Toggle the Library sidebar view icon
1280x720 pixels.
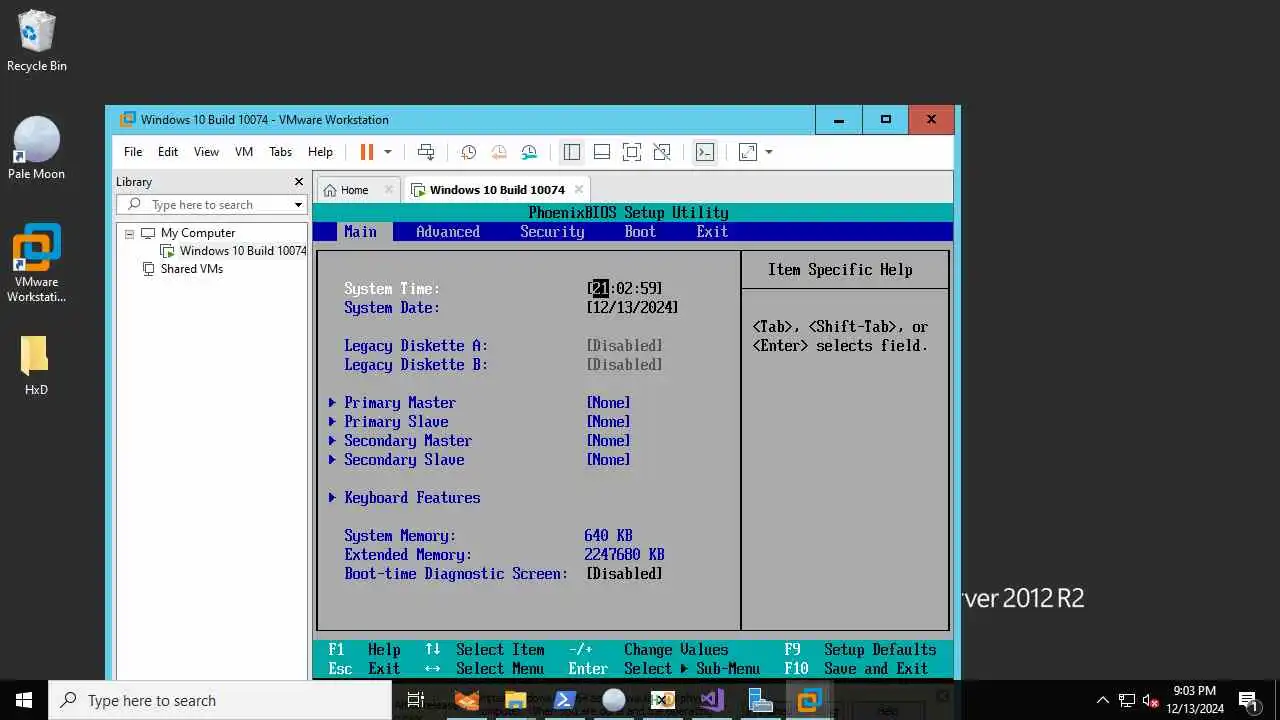[572, 152]
